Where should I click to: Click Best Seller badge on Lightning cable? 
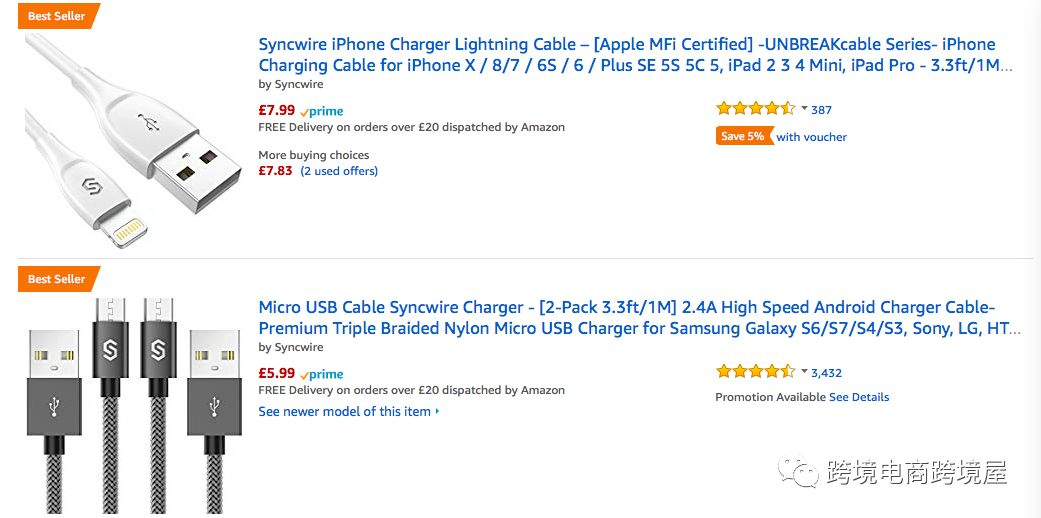tap(55, 16)
